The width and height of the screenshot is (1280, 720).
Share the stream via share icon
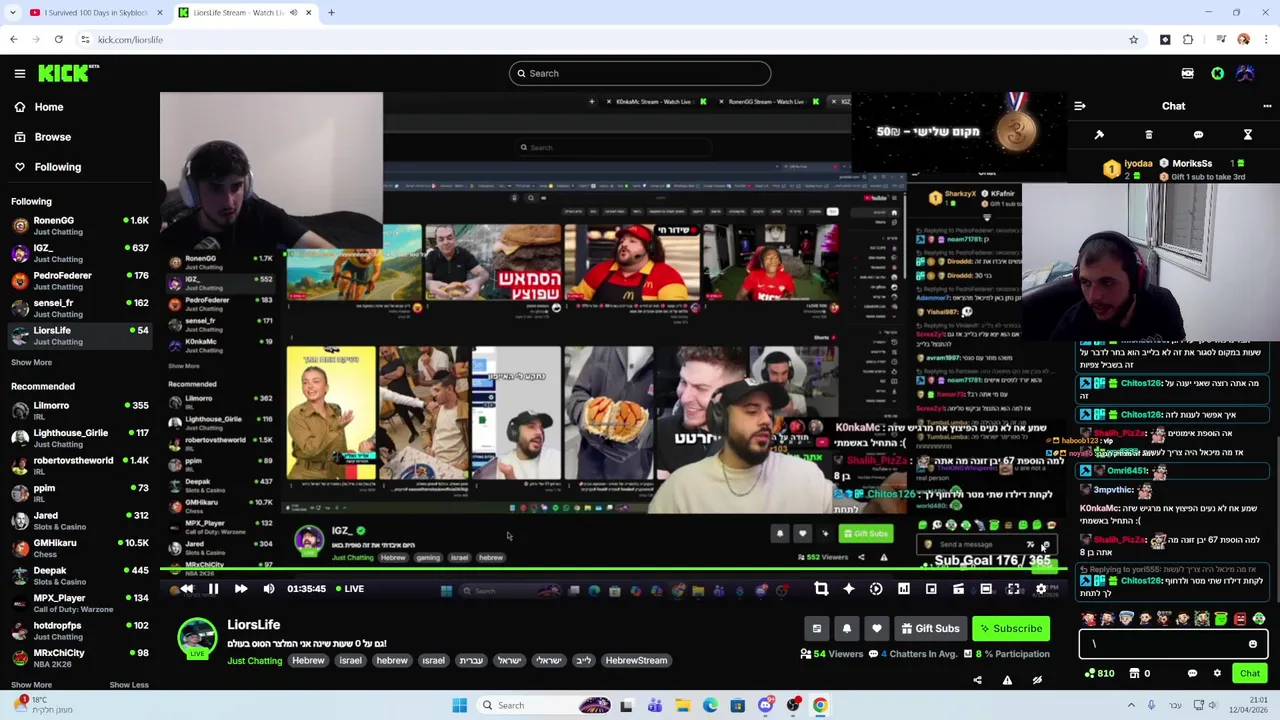(977, 680)
